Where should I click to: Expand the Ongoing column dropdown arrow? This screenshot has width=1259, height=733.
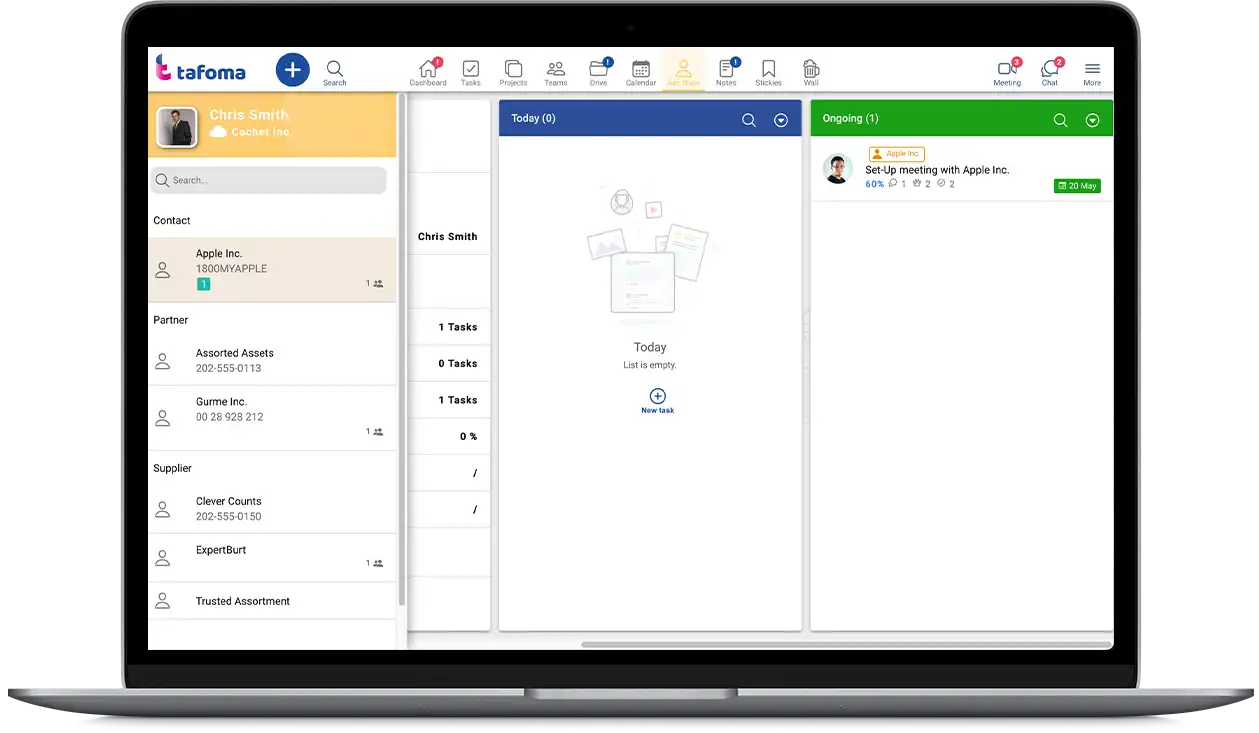tap(1093, 120)
